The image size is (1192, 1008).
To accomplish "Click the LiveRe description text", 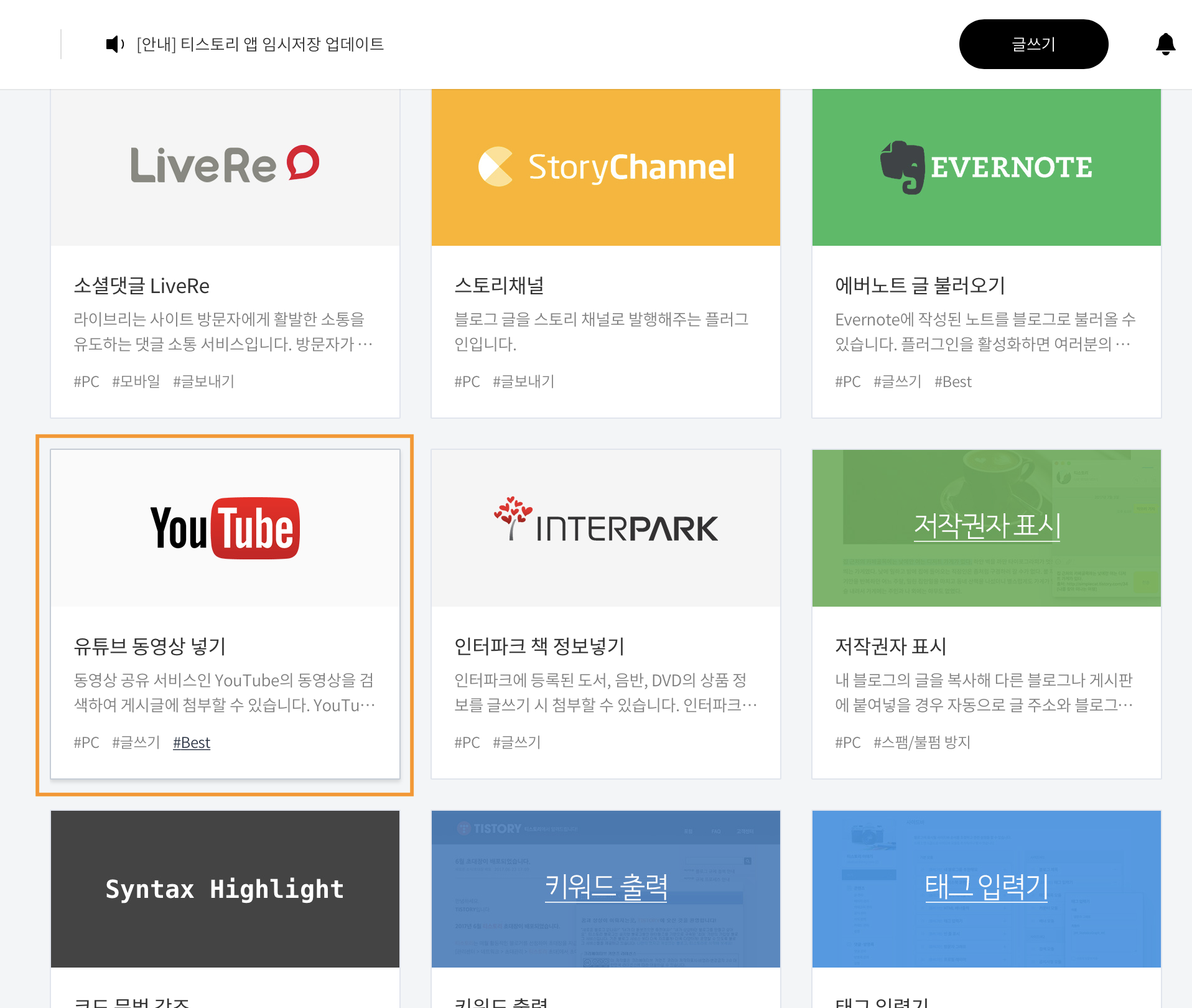I will (223, 332).
